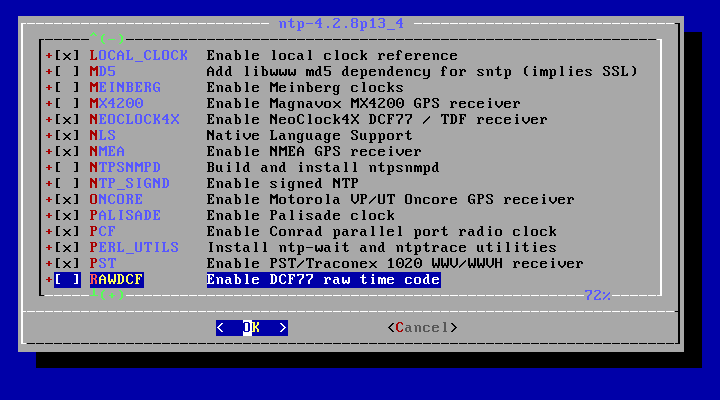720x400 pixels.
Task: Toggle the NLS checkbox off
Action: pos(68,135)
